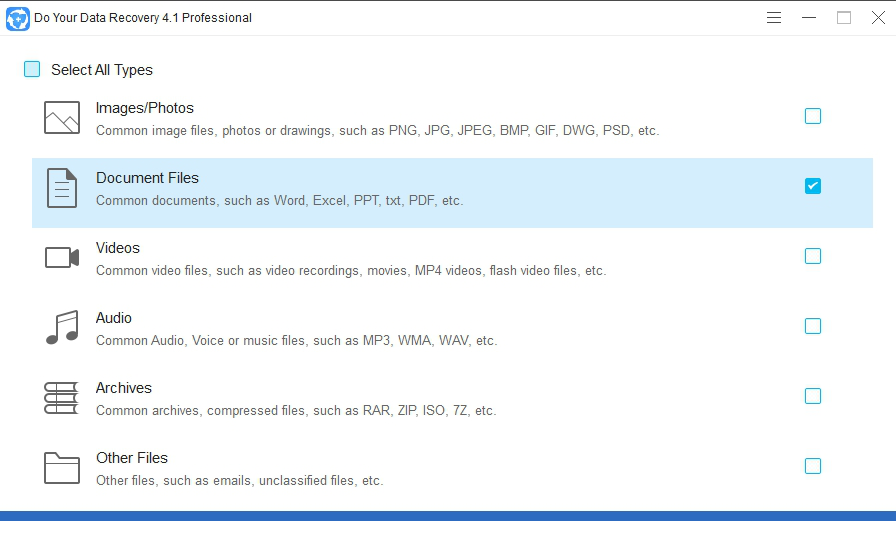Check the Audio checkbox
896x541 pixels.
tap(813, 326)
